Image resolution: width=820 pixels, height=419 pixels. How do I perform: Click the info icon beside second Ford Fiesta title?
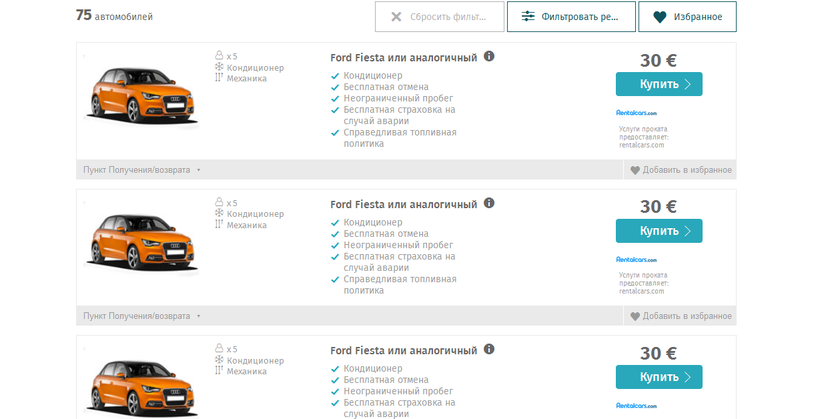click(489, 203)
